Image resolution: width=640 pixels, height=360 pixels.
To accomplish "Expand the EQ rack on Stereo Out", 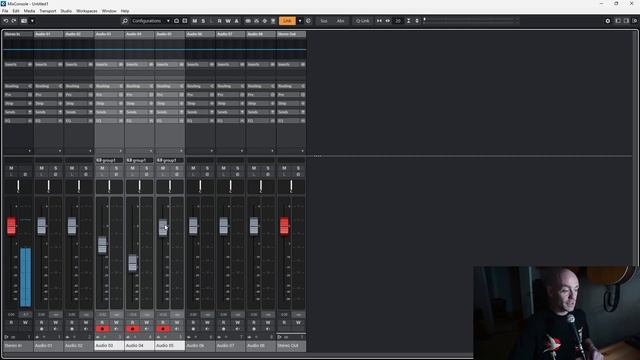I will tap(291, 121).
